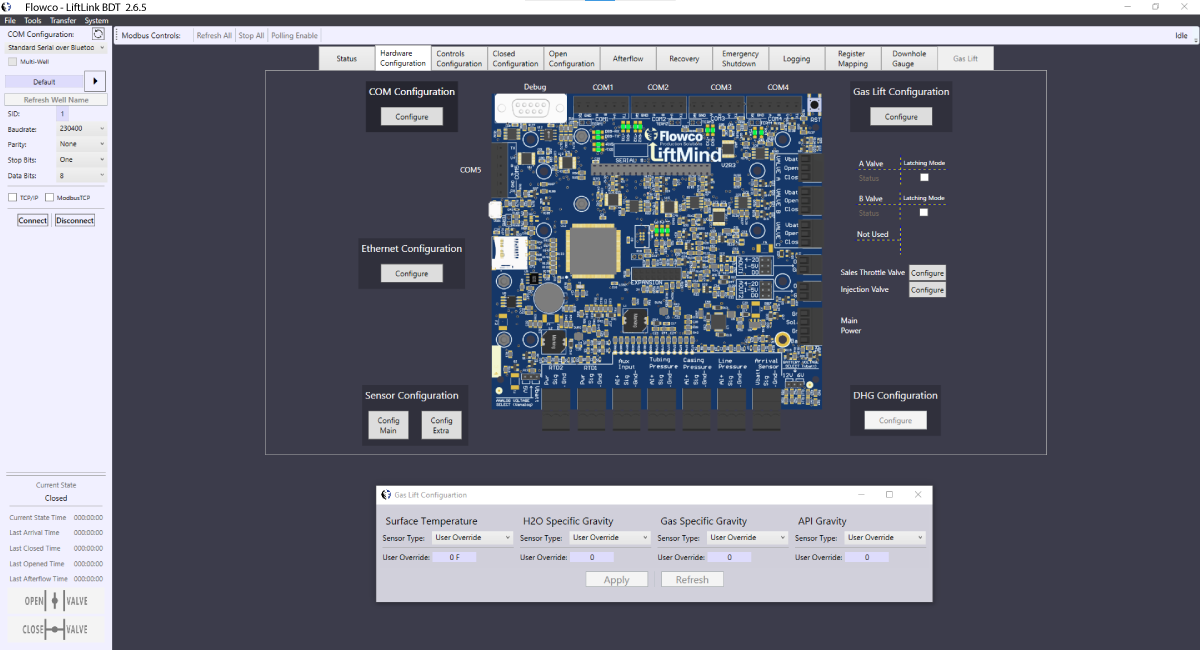Click Polling Enable in Modbus Controls
Viewport: 1200px width, 650px height.
click(x=295, y=36)
